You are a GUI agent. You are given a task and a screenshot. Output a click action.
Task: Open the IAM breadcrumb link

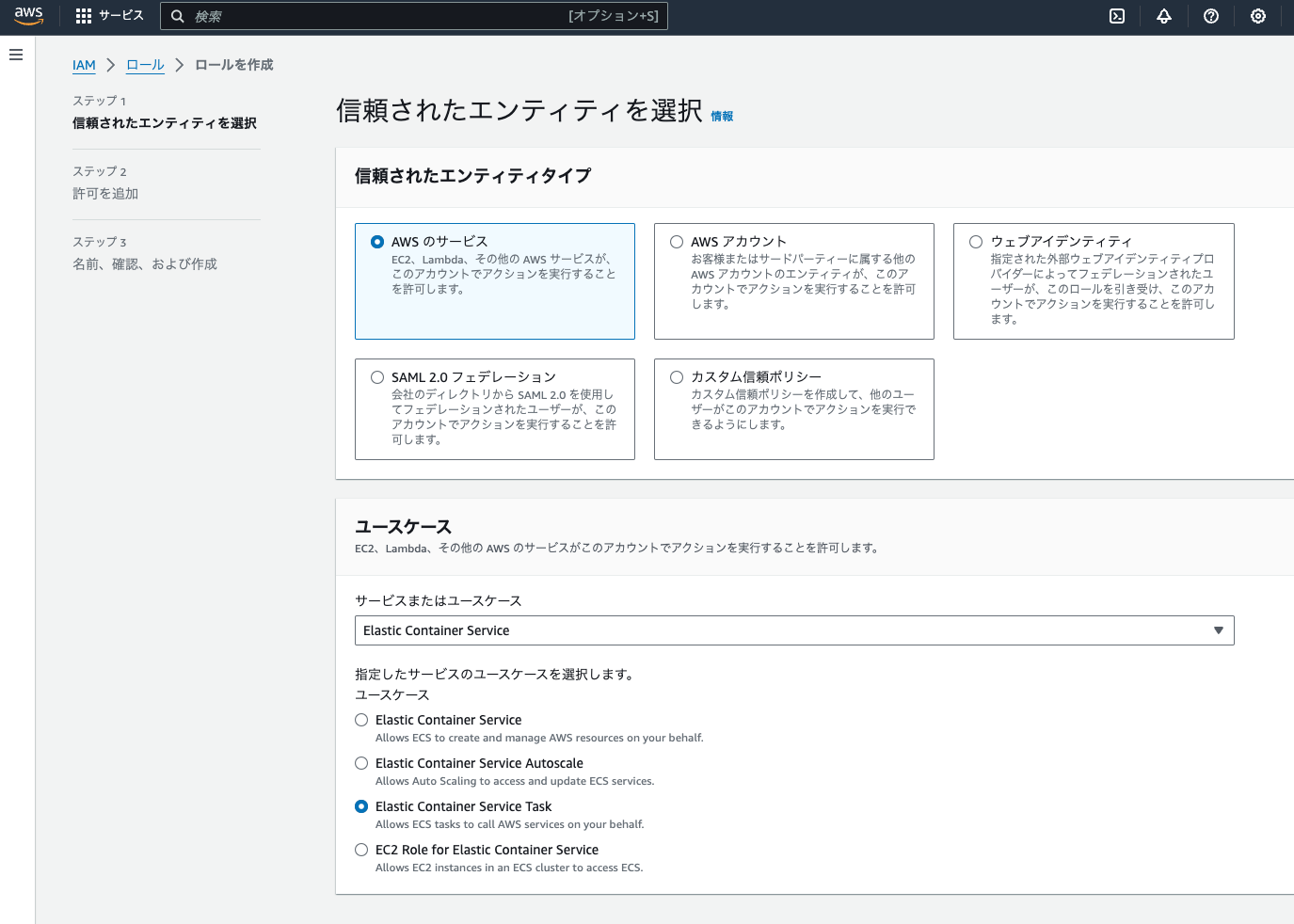84,65
